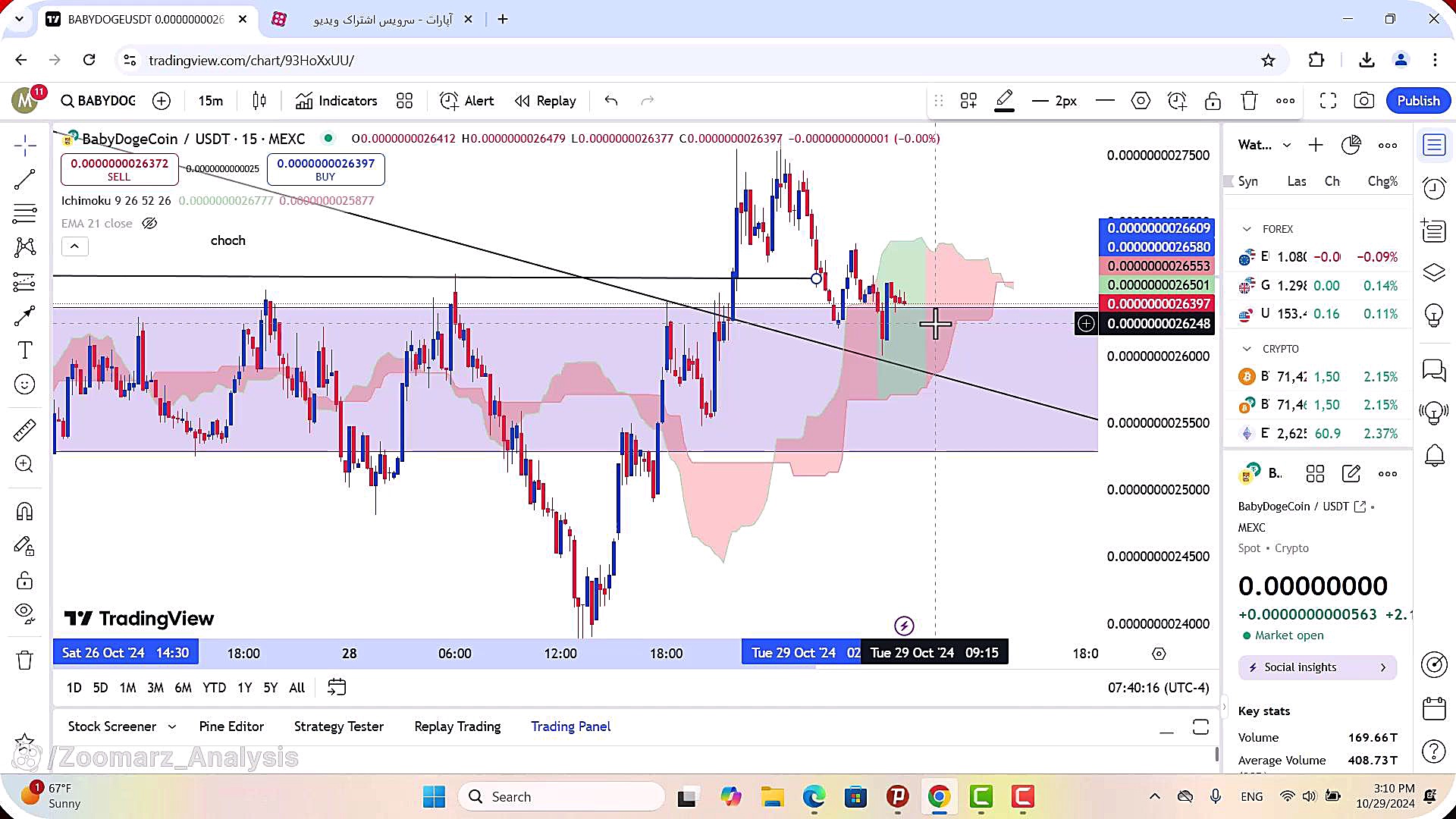
Task: Select the text tool
Action: click(x=24, y=350)
